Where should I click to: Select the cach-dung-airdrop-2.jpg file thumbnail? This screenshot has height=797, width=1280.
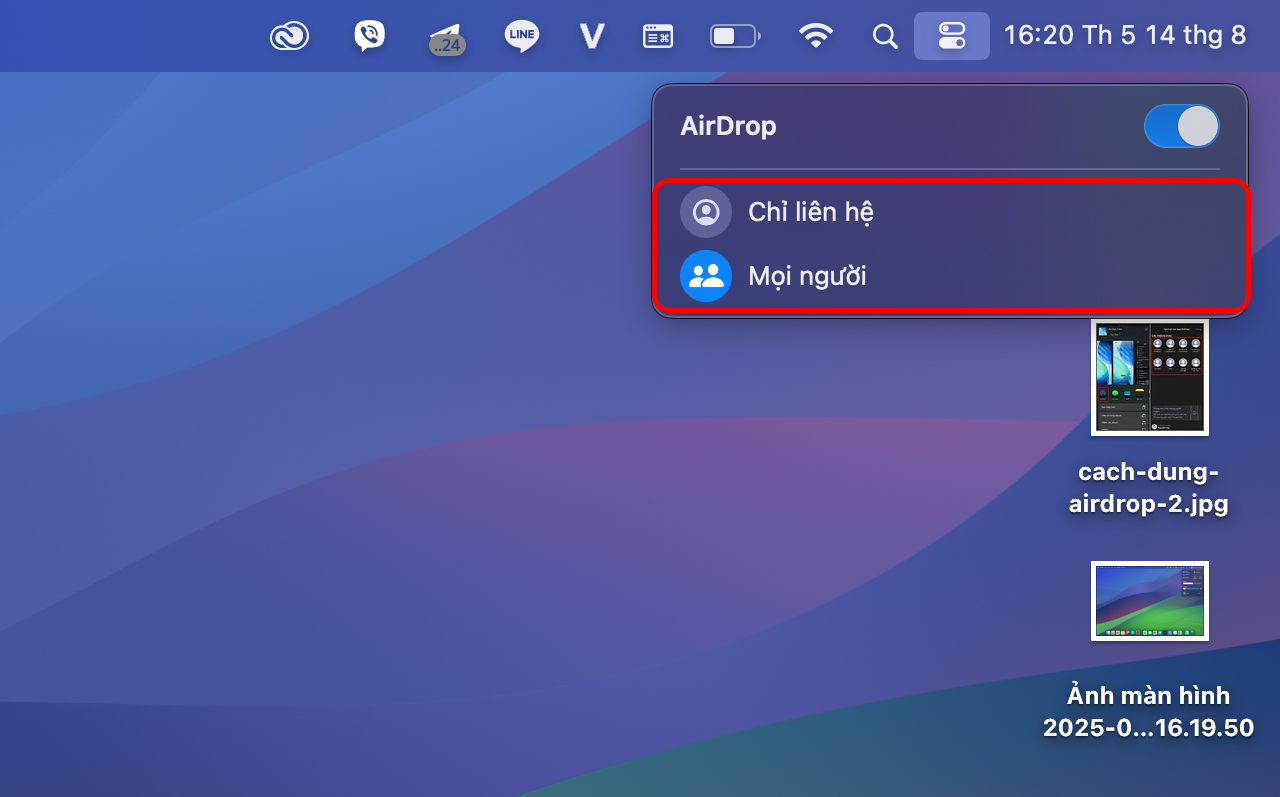pos(1150,378)
